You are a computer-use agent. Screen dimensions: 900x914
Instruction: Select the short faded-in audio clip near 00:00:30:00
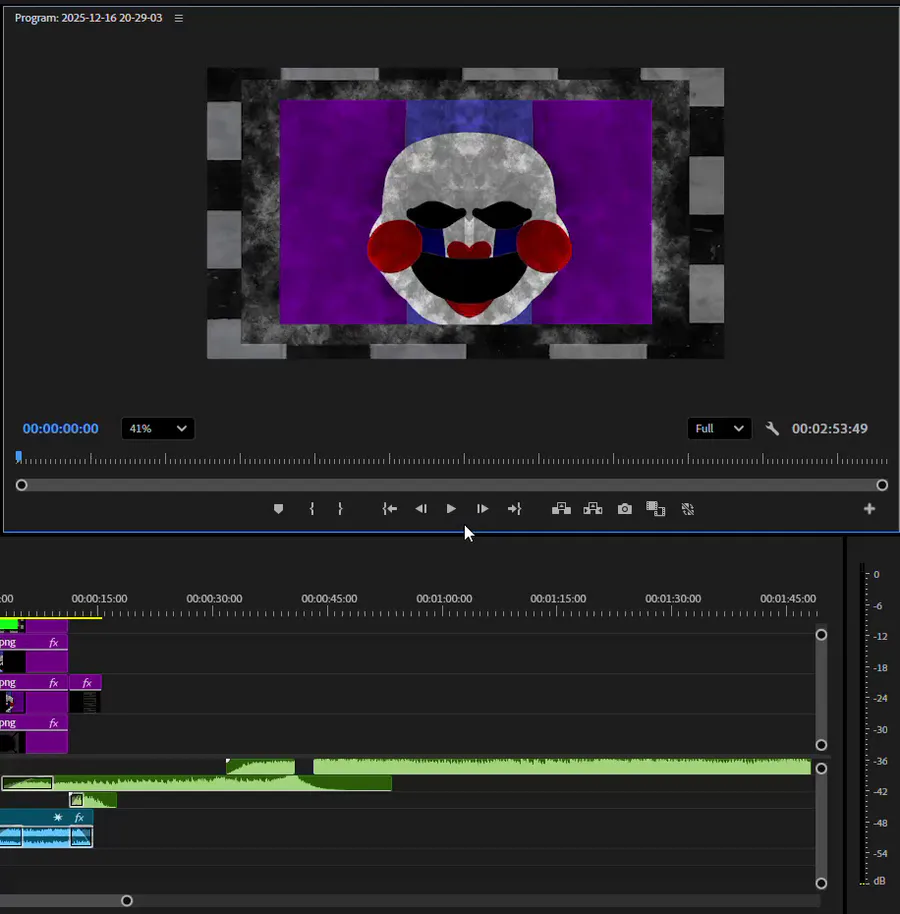(x=261, y=767)
